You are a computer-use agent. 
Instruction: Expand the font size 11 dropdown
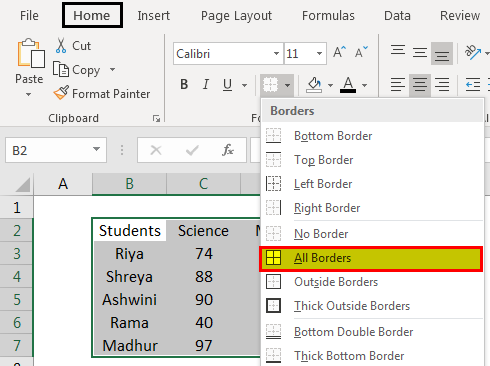click(x=319, y=53)
